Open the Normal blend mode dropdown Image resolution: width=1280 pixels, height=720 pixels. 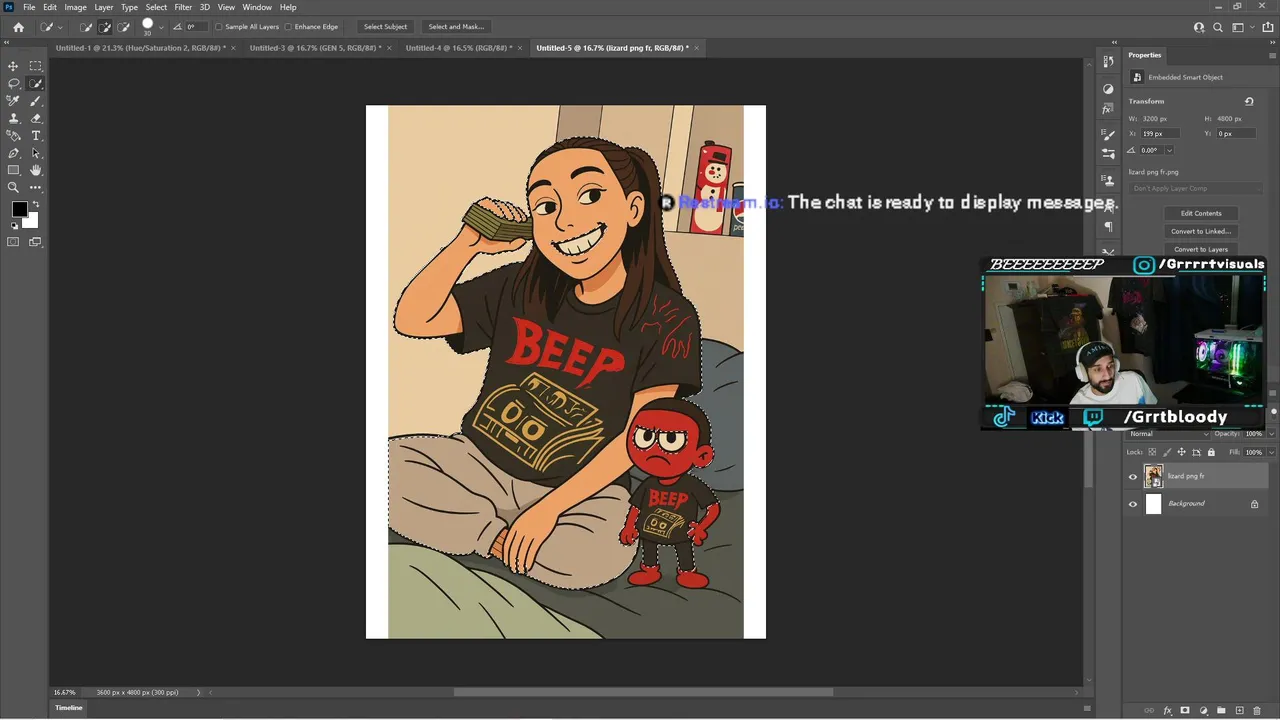click(x=1168, y=434)
